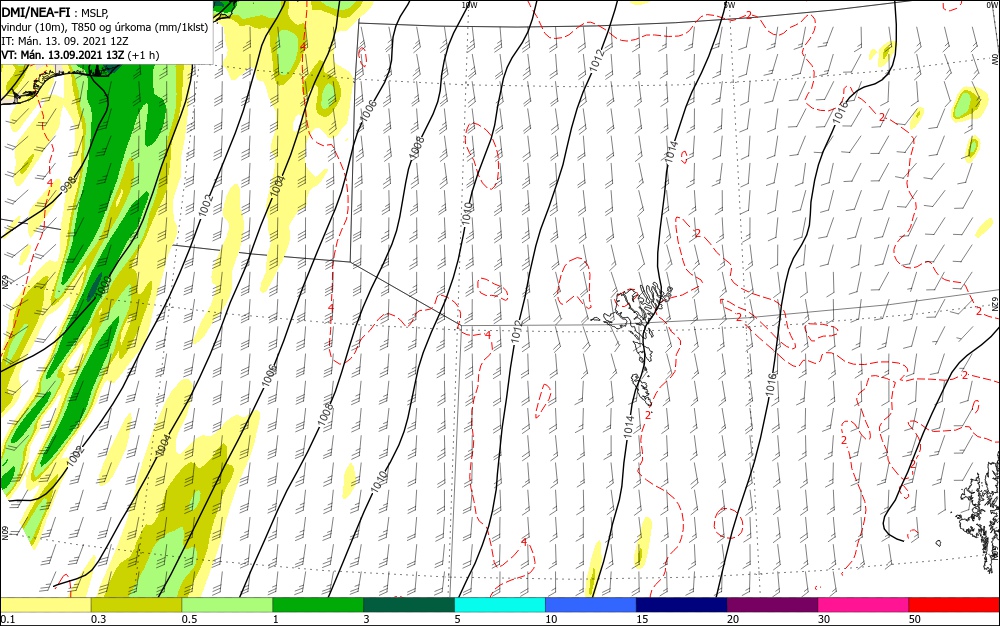This screenshot has height=626, width=1000.
Task: Click the '50' legend value
Action: tap(915, 619)
